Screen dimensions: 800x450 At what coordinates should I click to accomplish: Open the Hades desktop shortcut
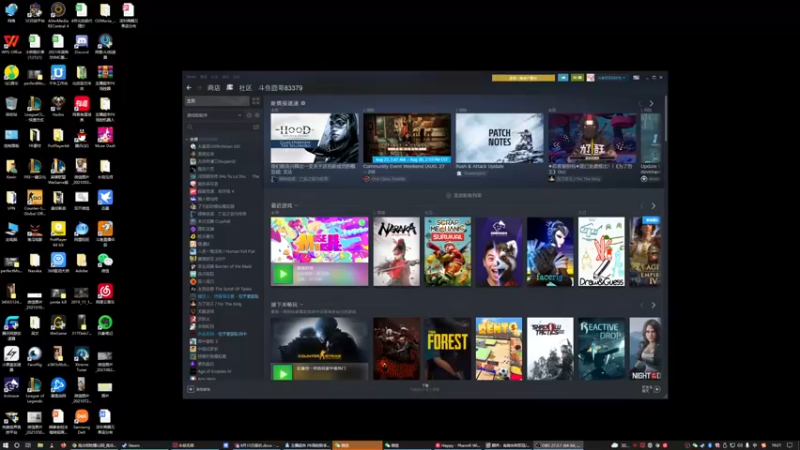(x=58, y=107)
